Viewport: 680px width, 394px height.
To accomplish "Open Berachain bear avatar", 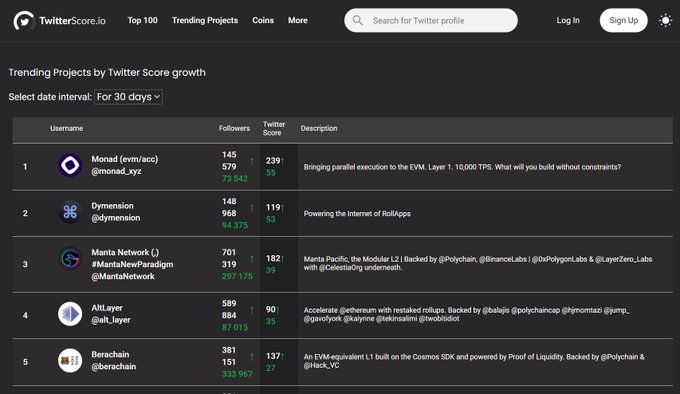I will 70,360.
